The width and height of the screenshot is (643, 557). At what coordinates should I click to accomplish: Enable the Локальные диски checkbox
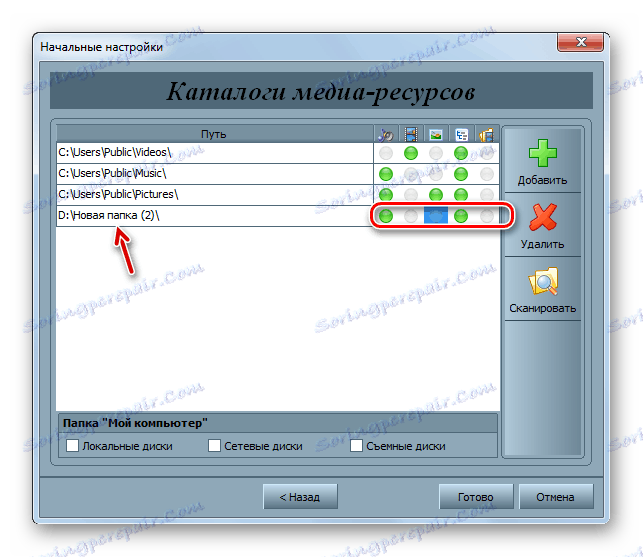[x=72, y=445]
